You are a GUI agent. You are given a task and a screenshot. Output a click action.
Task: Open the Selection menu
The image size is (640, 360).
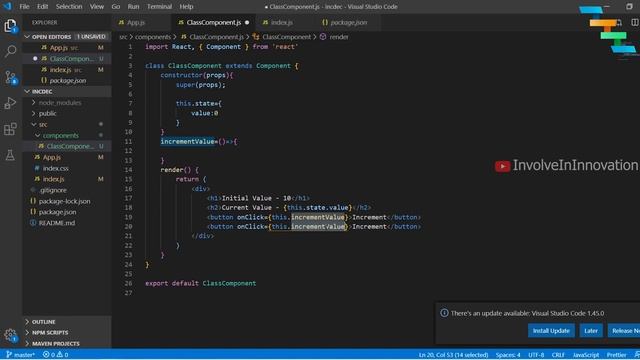(69, 7)
